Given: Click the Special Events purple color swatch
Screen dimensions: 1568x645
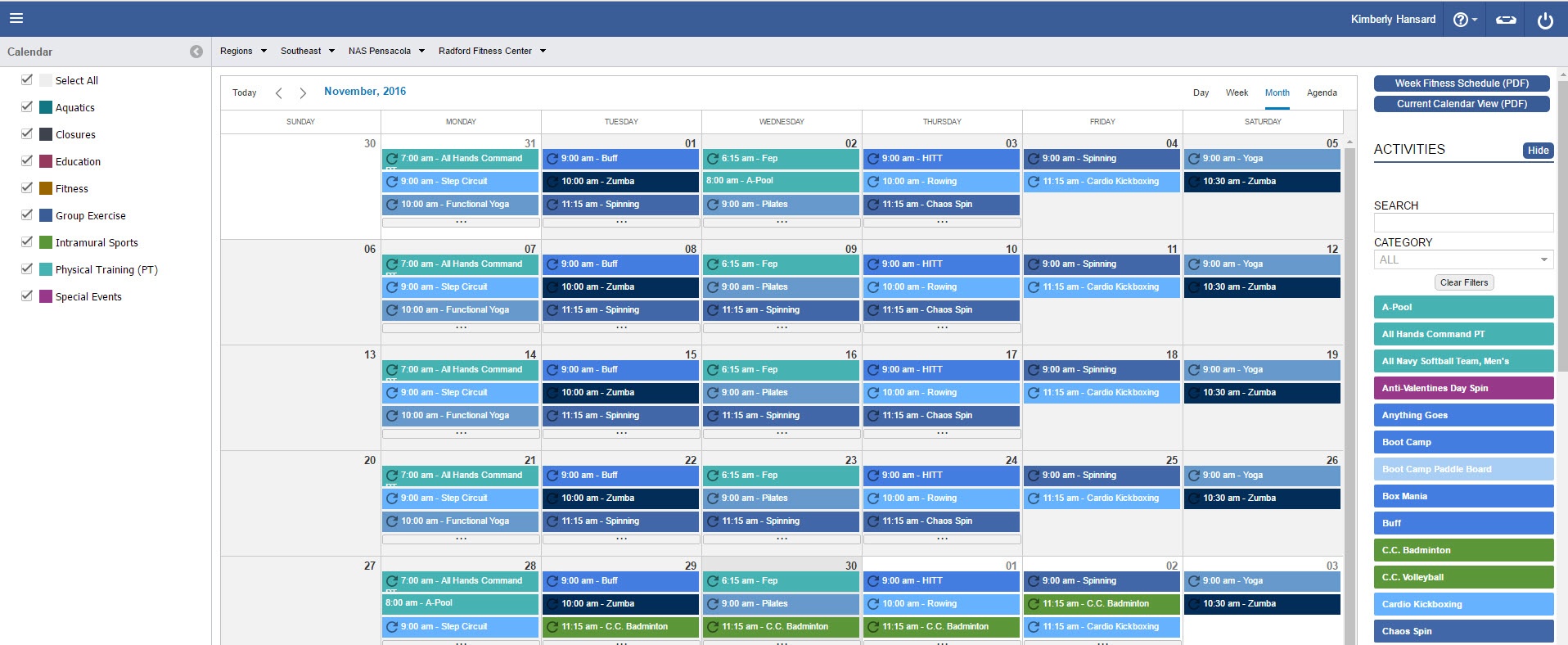Looking at the screenshot, I should click(x=46, y=296).
